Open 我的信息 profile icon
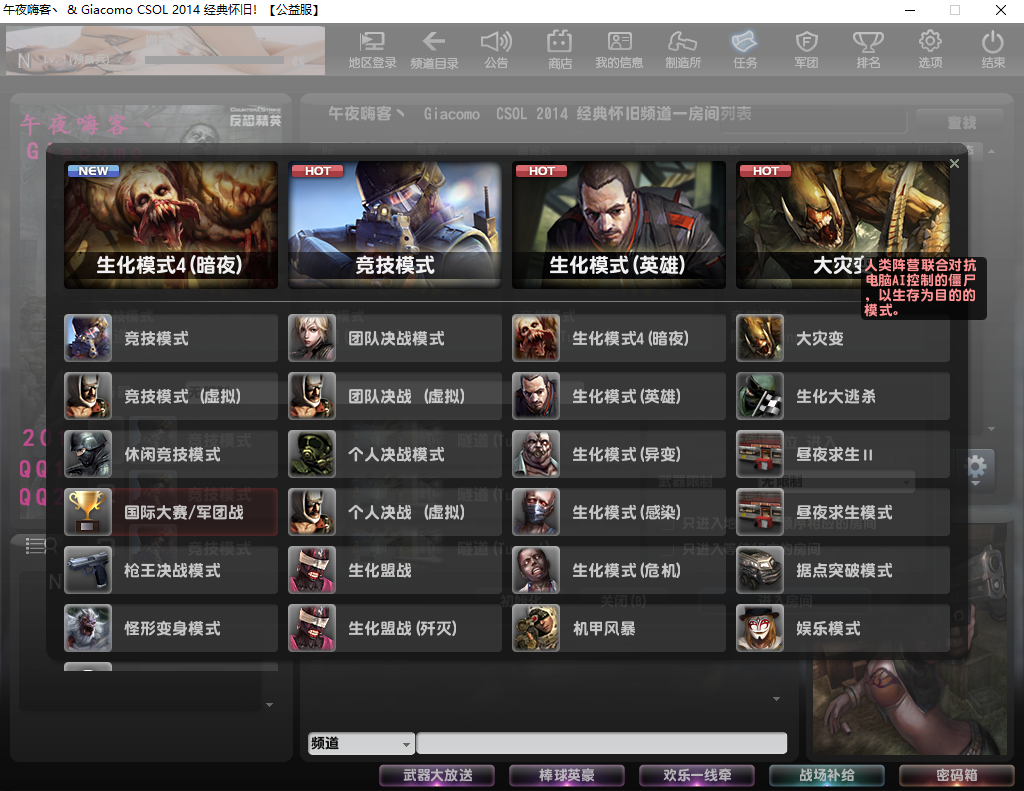This screenshot has height=791, width=1024. 619,49
